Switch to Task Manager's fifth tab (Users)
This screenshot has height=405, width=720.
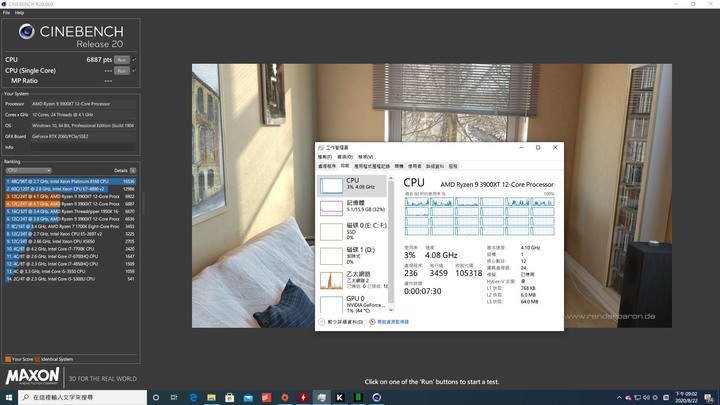point(415,166)
